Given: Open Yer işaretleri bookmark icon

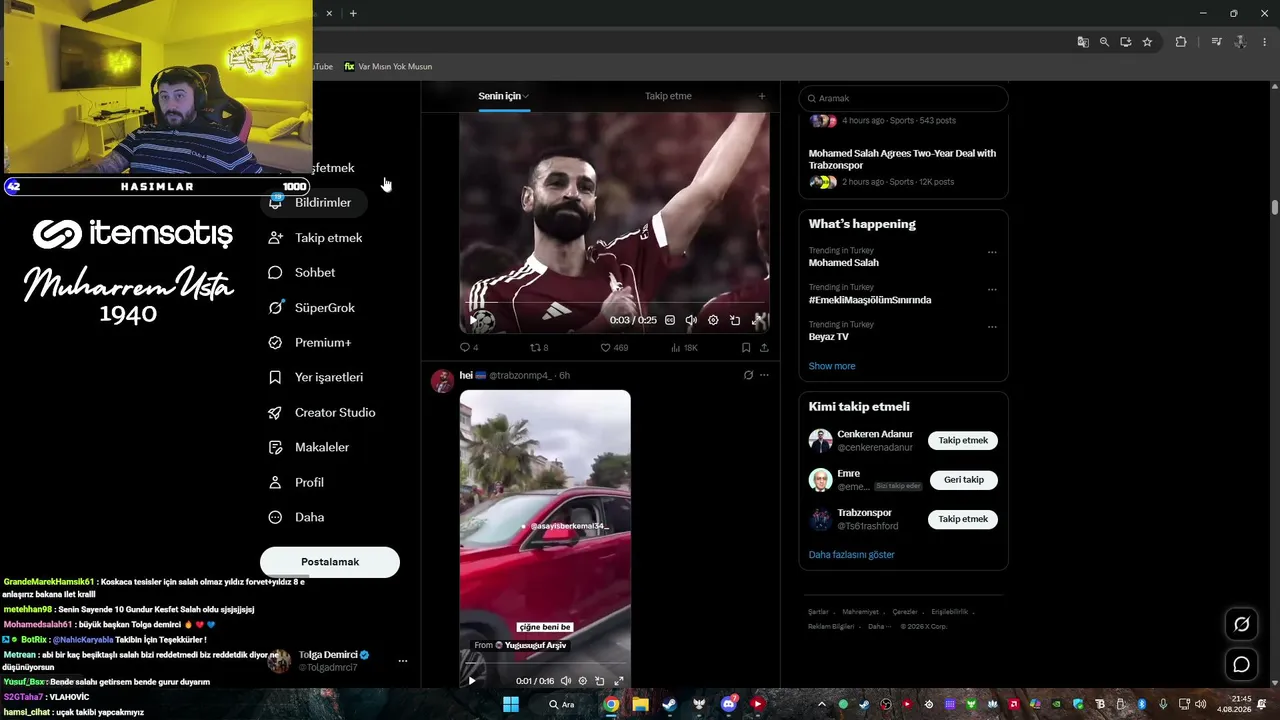Looking at the screenshot, I should click(276, 378).
